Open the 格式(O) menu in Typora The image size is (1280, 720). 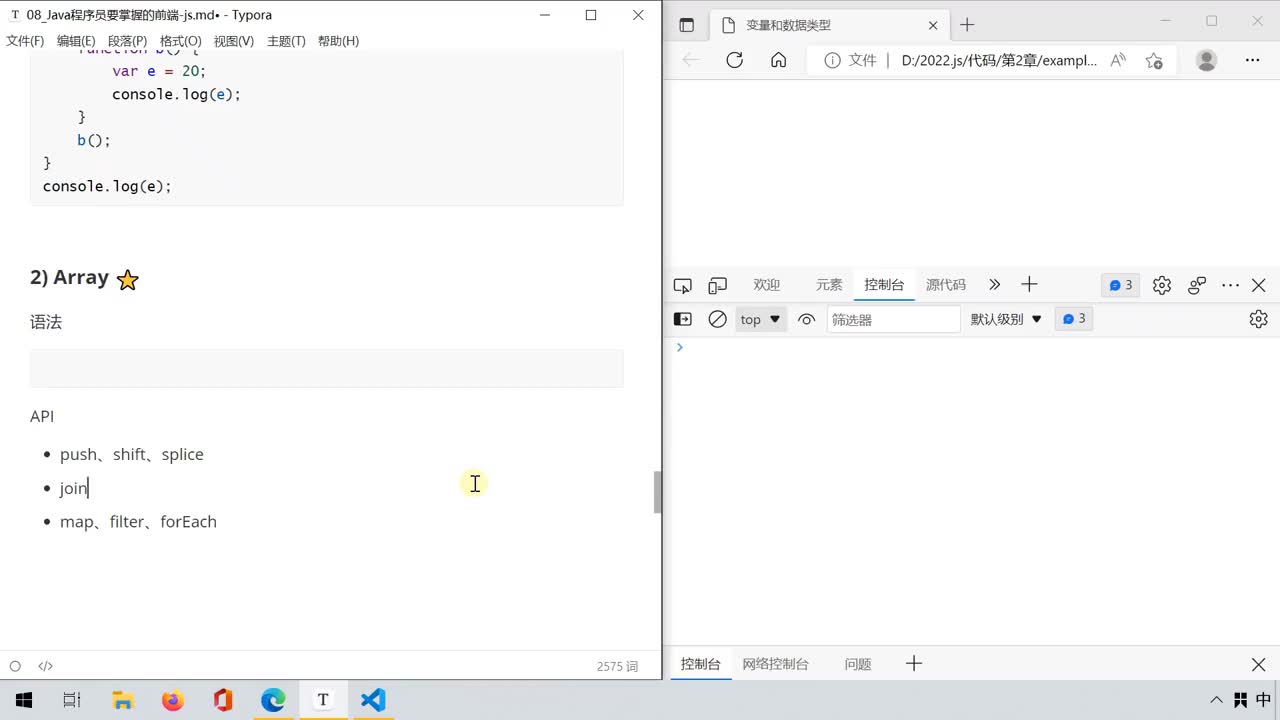click(180, 41)
